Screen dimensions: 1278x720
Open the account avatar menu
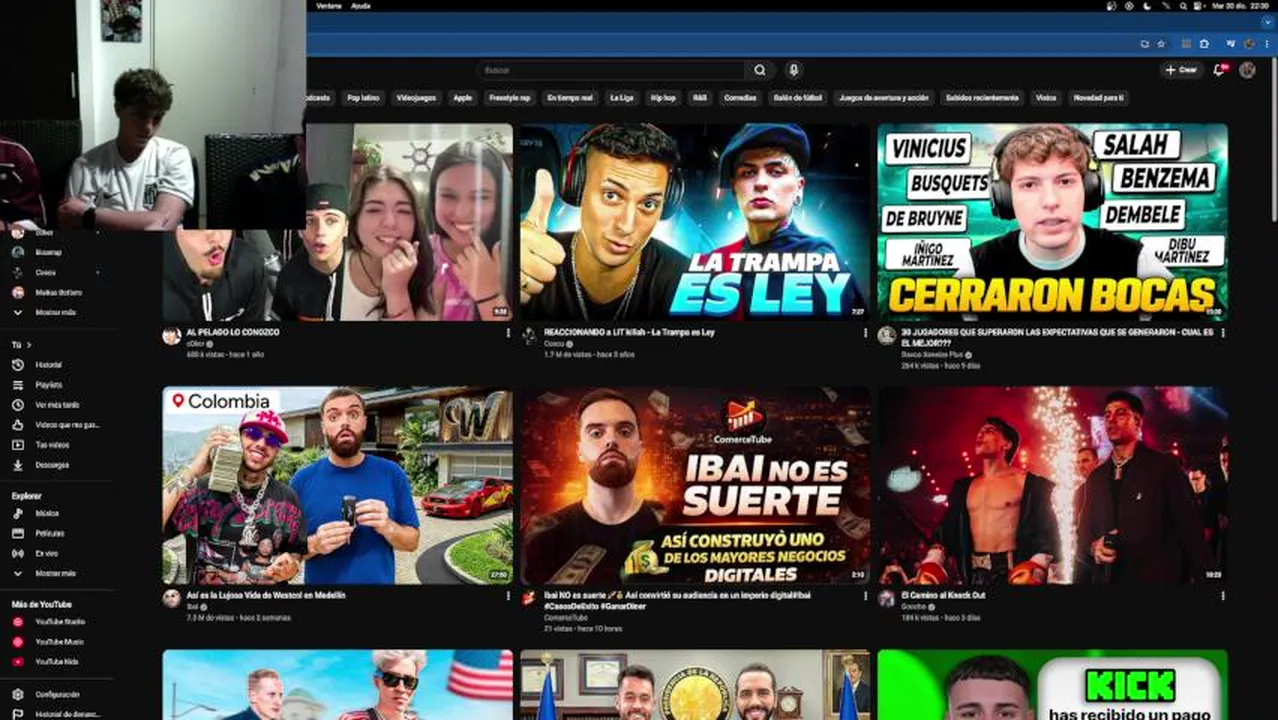[x=1247, y=70]
